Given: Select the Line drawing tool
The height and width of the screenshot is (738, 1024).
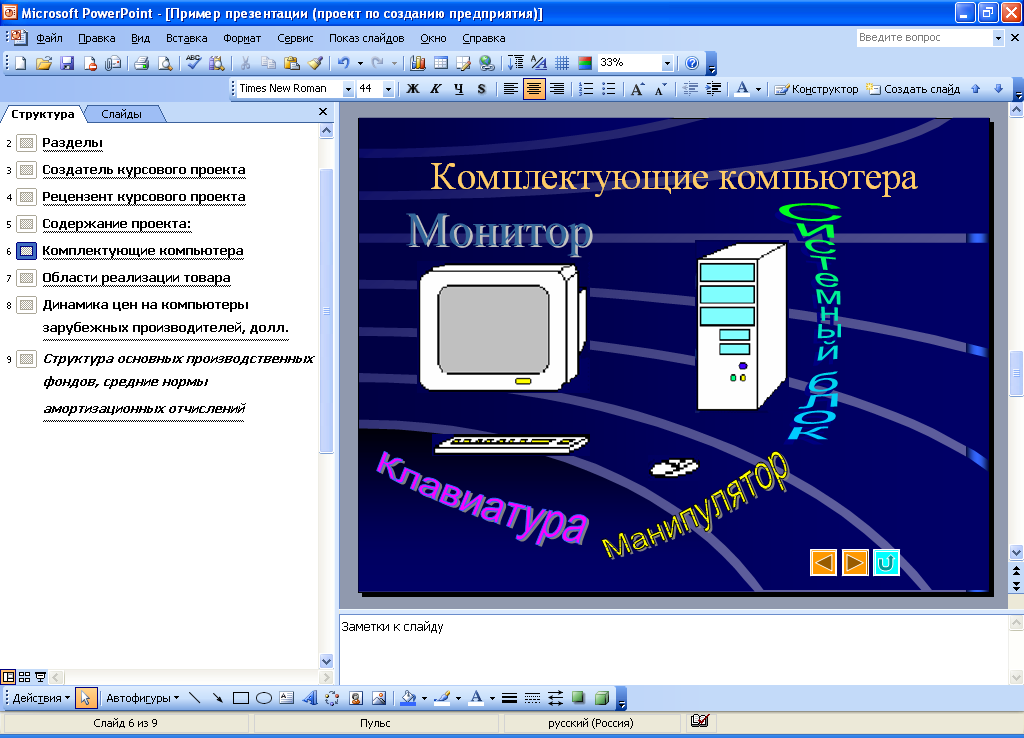Looking at the screenshot, I should 194,698.
